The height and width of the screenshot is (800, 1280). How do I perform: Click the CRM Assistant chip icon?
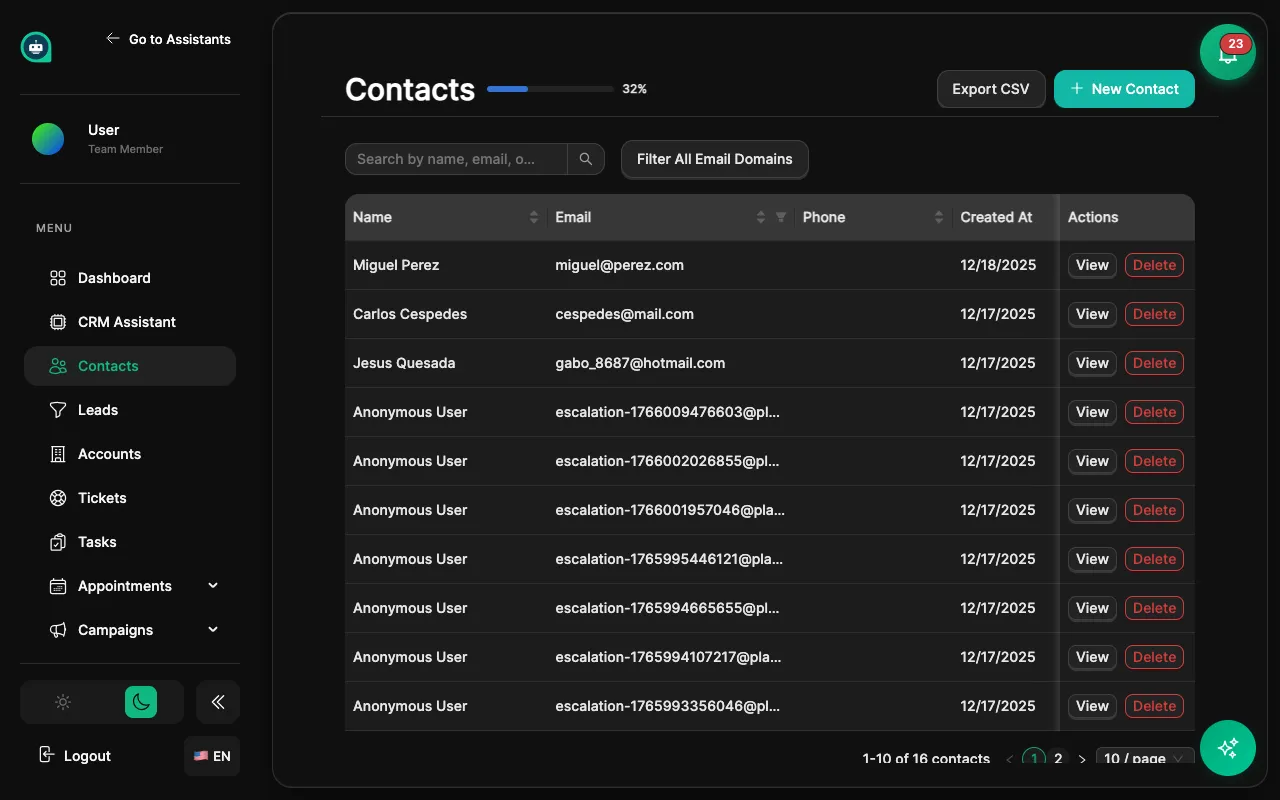pyautogui.click(x=58, y=322)
